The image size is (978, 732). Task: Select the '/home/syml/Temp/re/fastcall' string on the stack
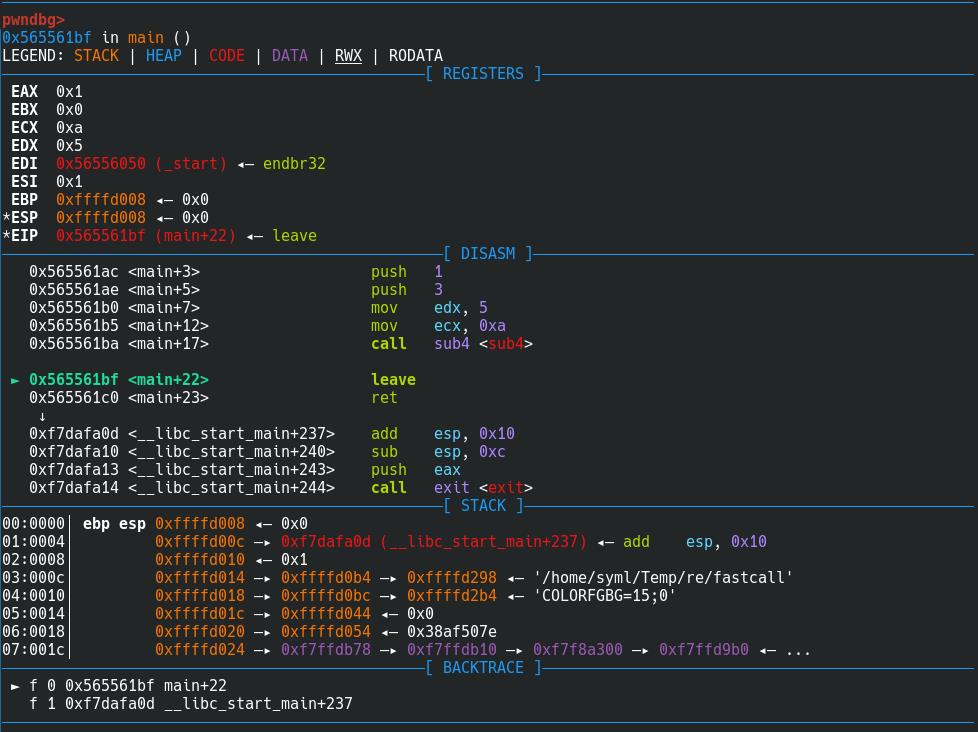pyautogui.click(x=663, y=578)
